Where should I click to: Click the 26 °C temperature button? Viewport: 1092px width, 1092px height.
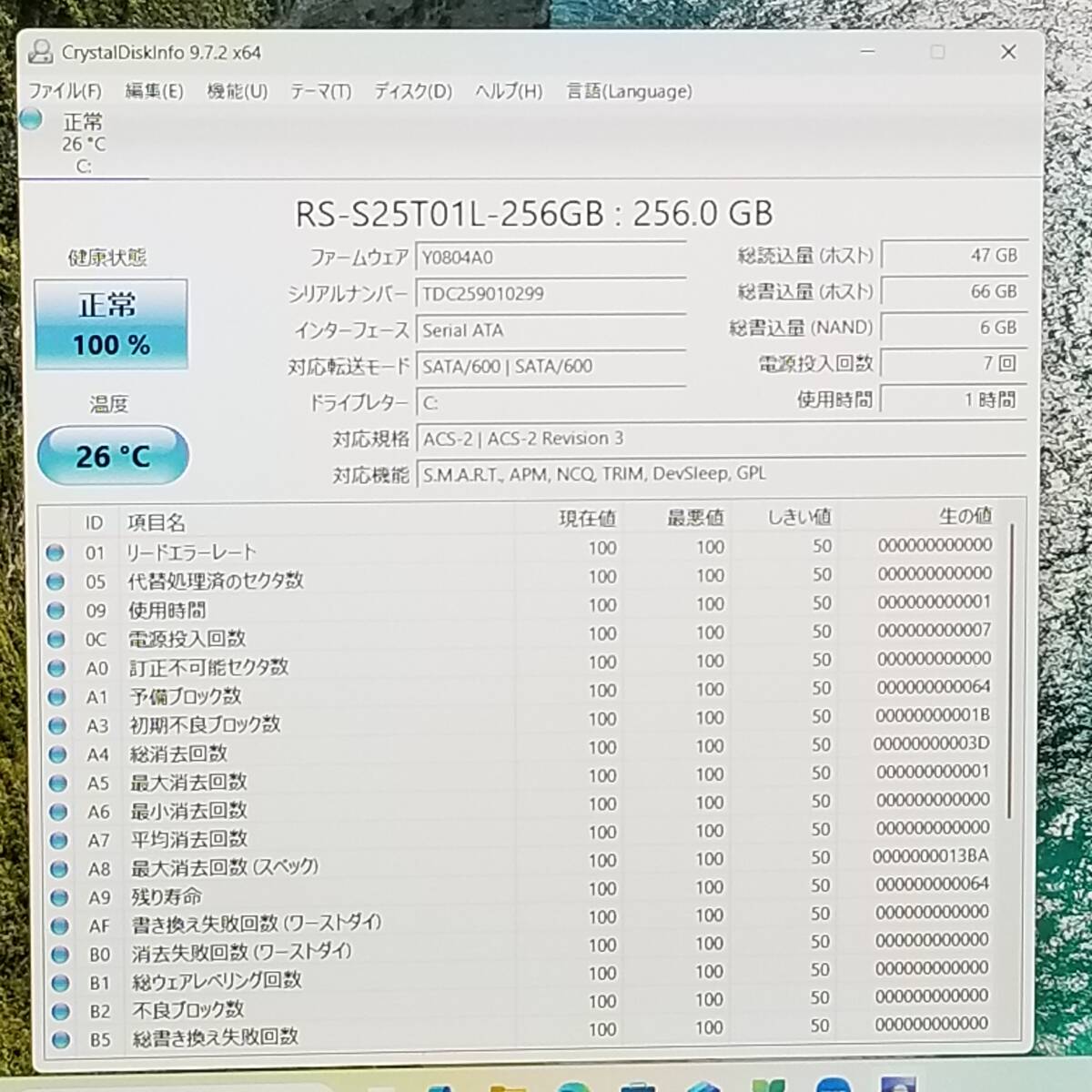coord(113,456)
